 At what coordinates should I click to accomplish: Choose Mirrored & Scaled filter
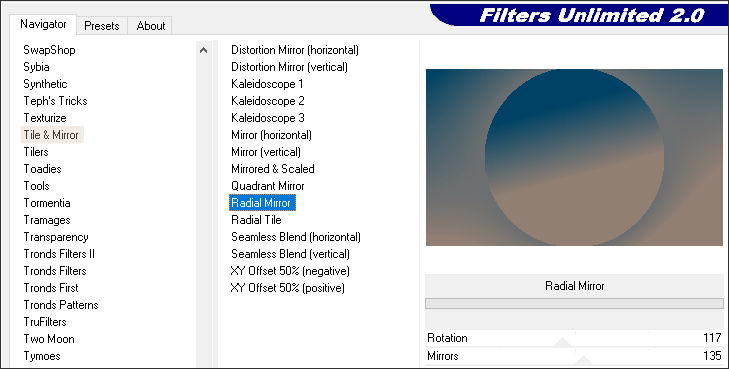273,169
